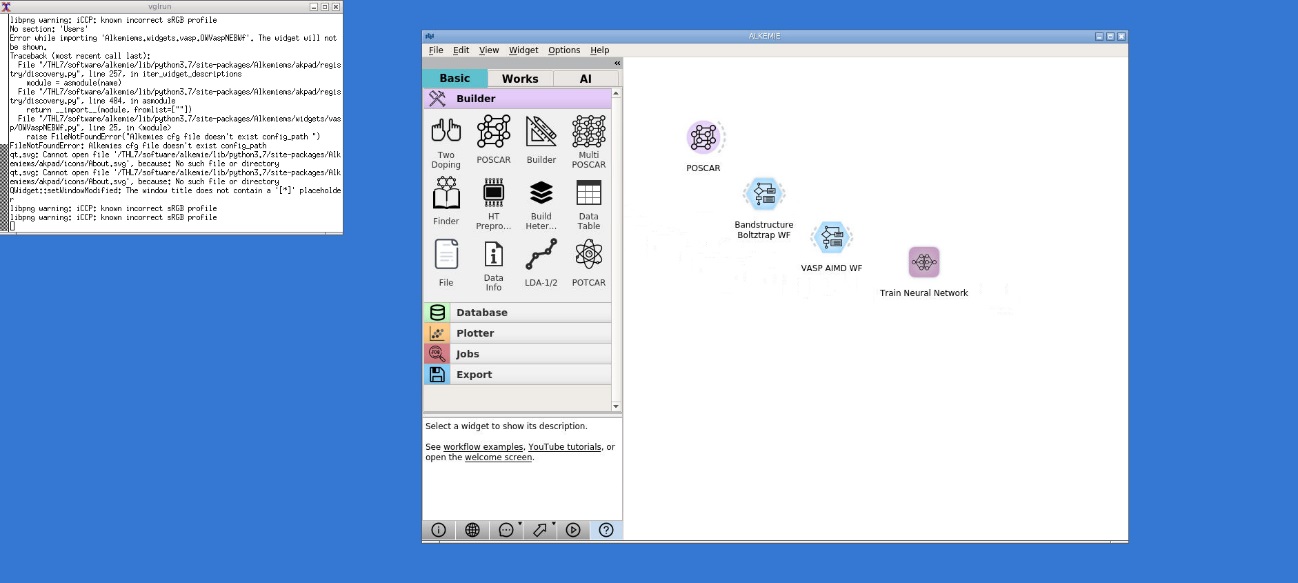The height and width of the screenshot is (583, 1298).
Task: Minimize the ALKEMIE window
Action: (x=1099, y=36)
